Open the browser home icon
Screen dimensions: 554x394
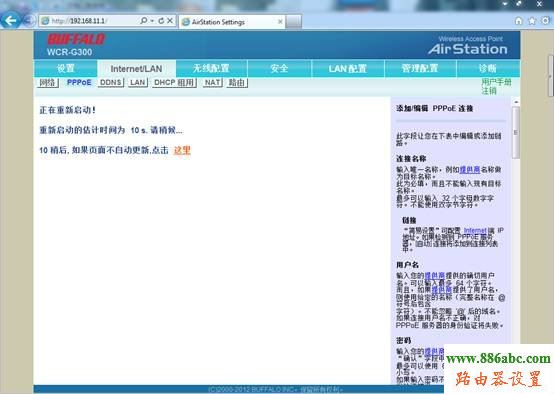pyautogui.click(x=518, y=21)
